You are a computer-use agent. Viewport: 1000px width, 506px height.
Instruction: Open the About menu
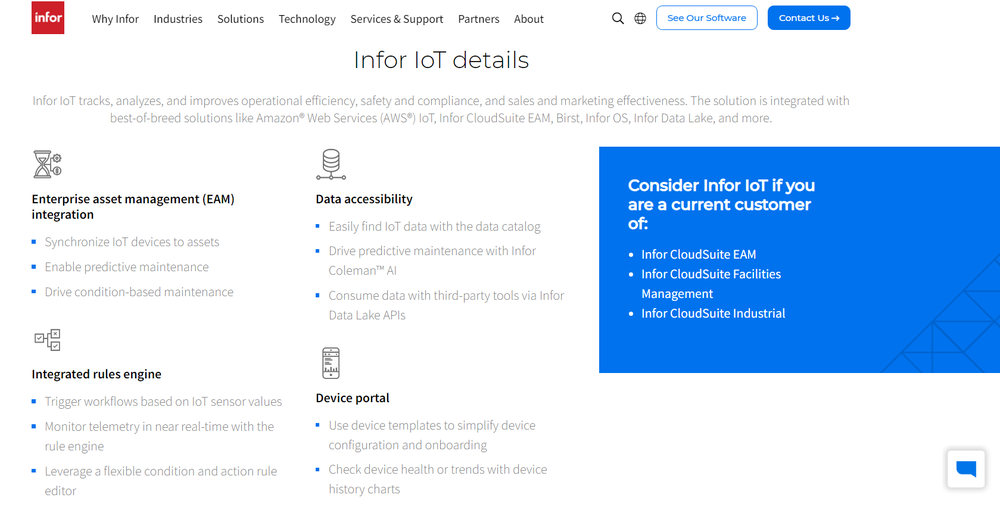click(x=529, y=19)
